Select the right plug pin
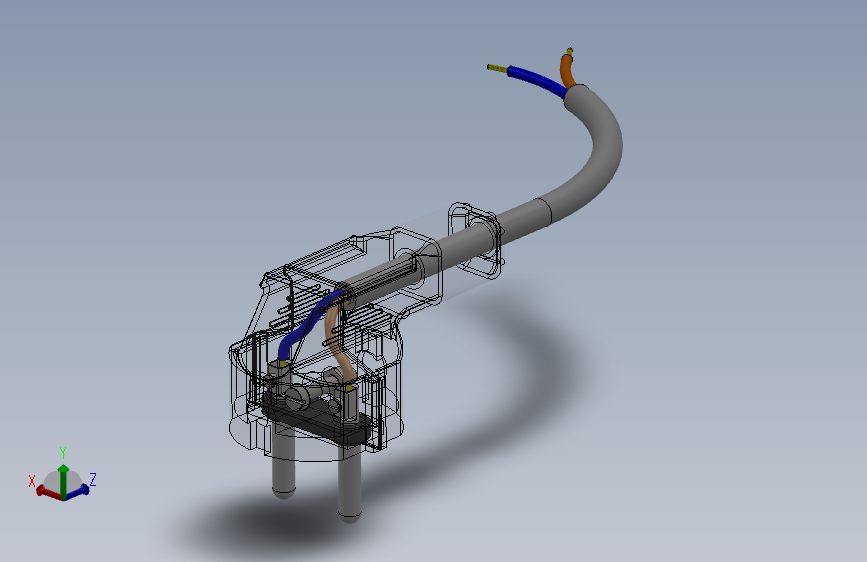The image size is (867, 562). click(x=349, y=481)
